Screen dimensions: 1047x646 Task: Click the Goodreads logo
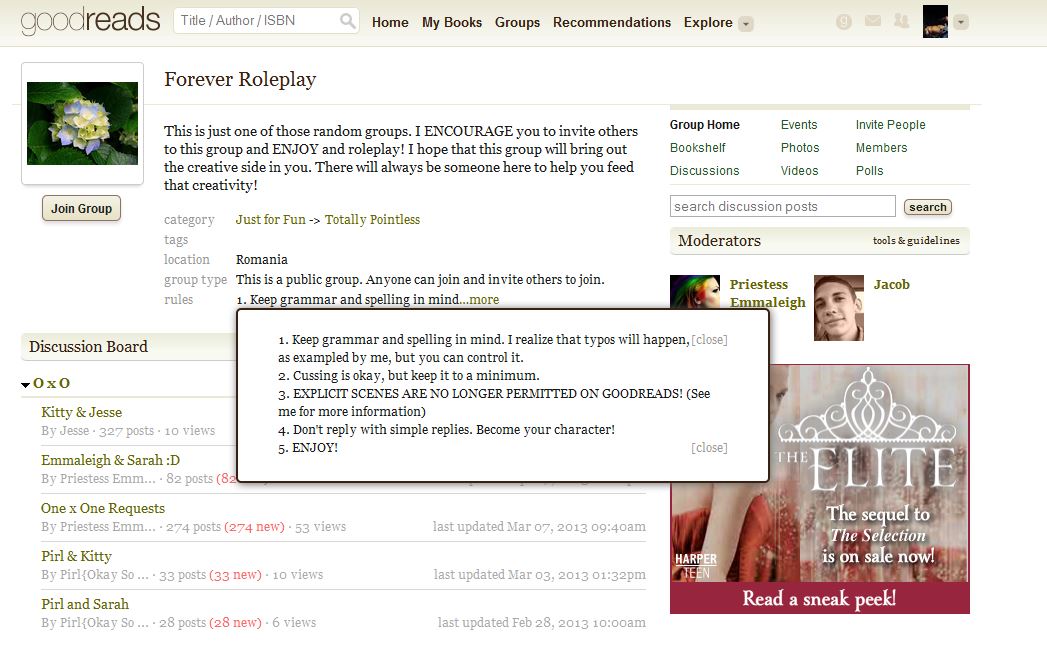pyautogui.click(x=90, y=21)
